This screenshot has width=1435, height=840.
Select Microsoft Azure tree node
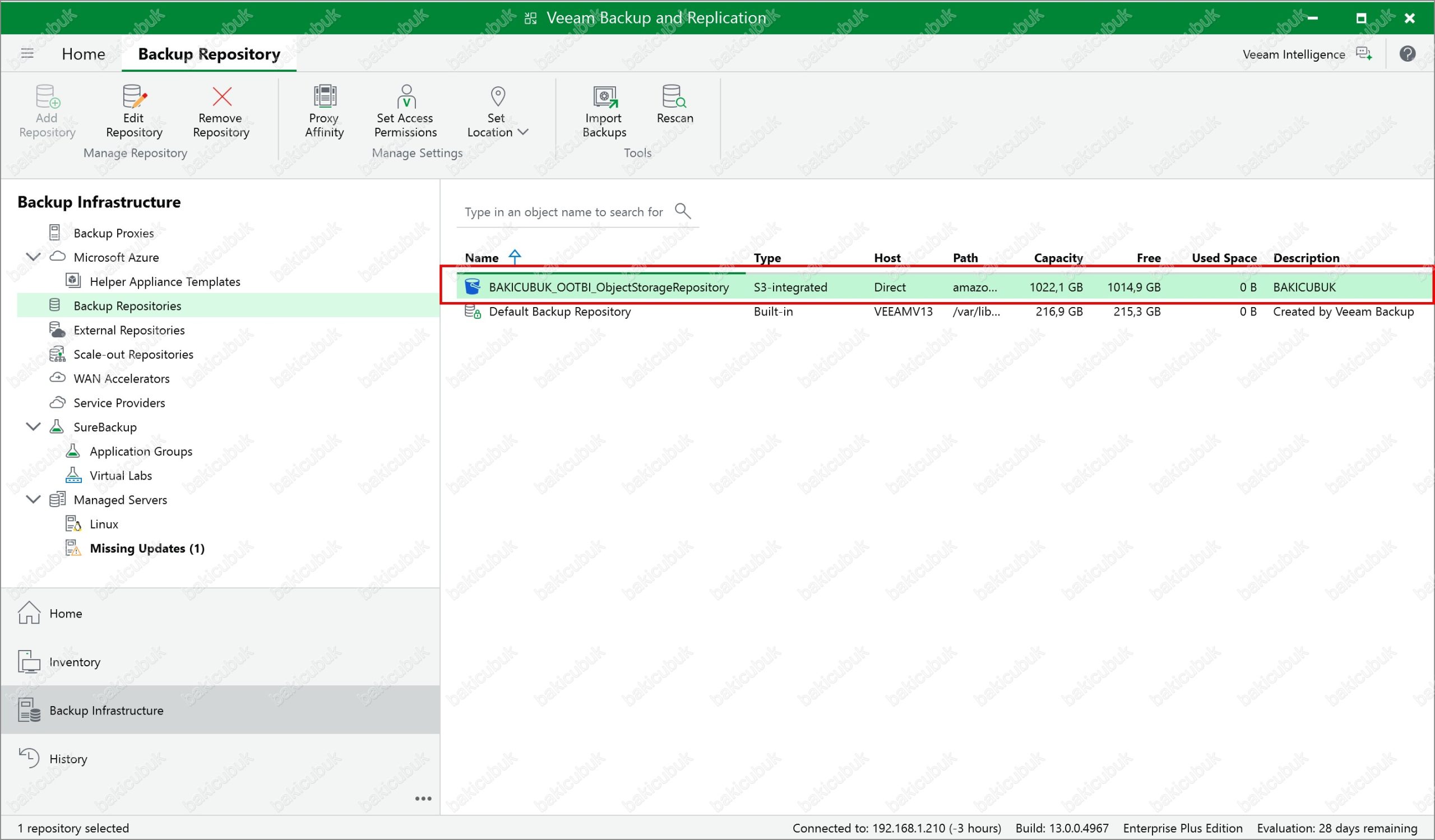(116, 257)
